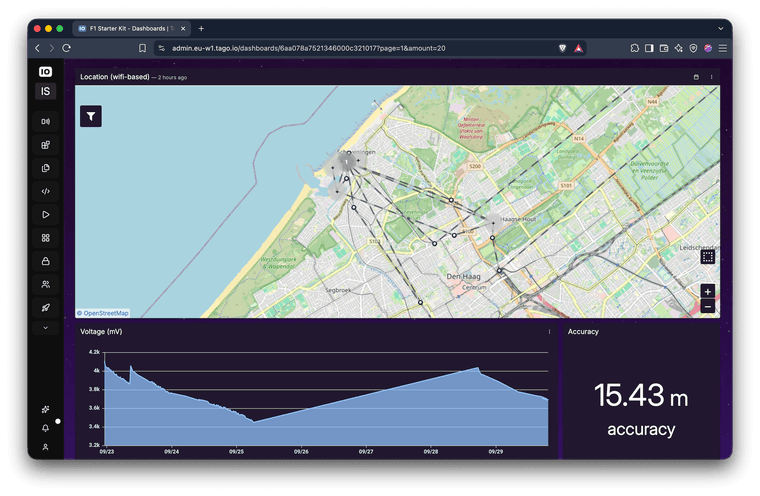Reload the page
The width and height of the screenshot is (760, 496).
[67, 48]
